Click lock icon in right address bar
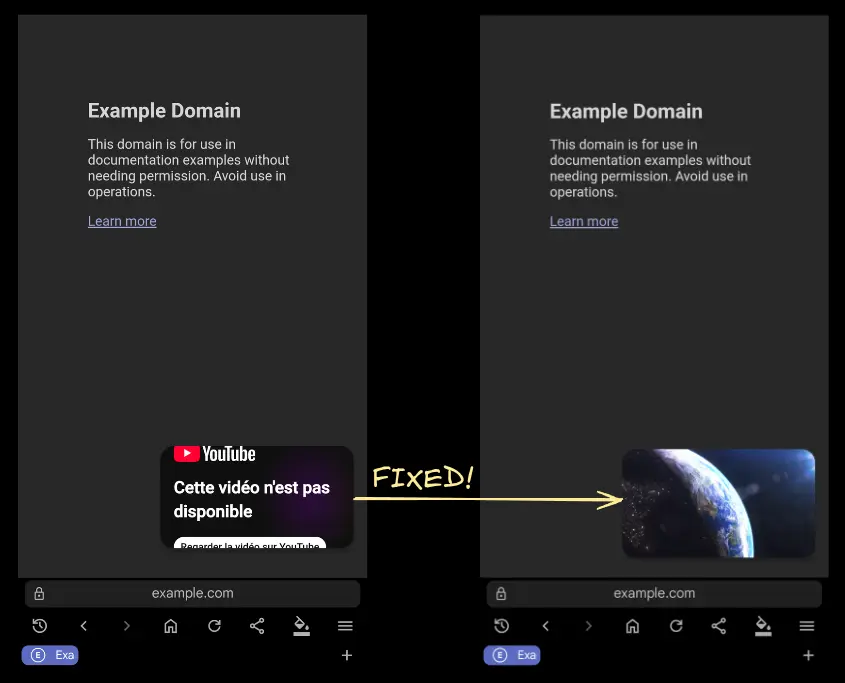The image size is (845, 683). 501,594
